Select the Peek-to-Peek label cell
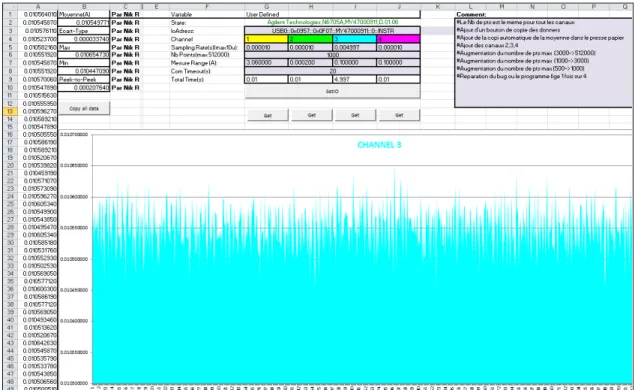The image size is (635, 390). (84, 79)
